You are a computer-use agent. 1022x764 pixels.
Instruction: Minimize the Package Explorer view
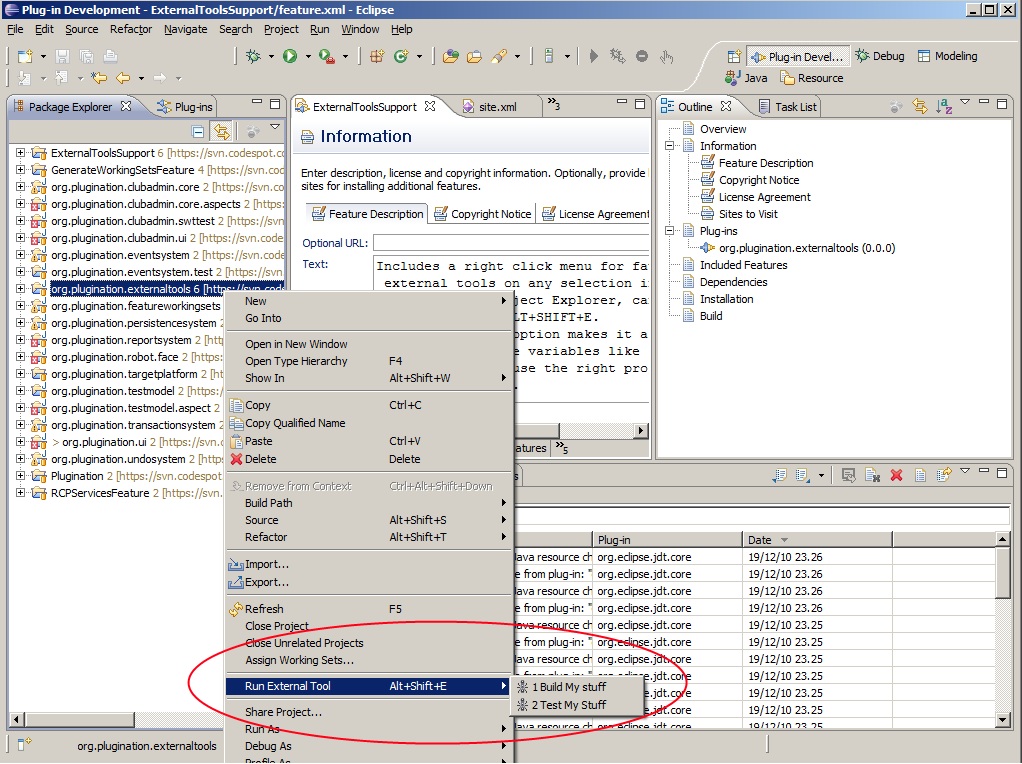pos(257,103)
